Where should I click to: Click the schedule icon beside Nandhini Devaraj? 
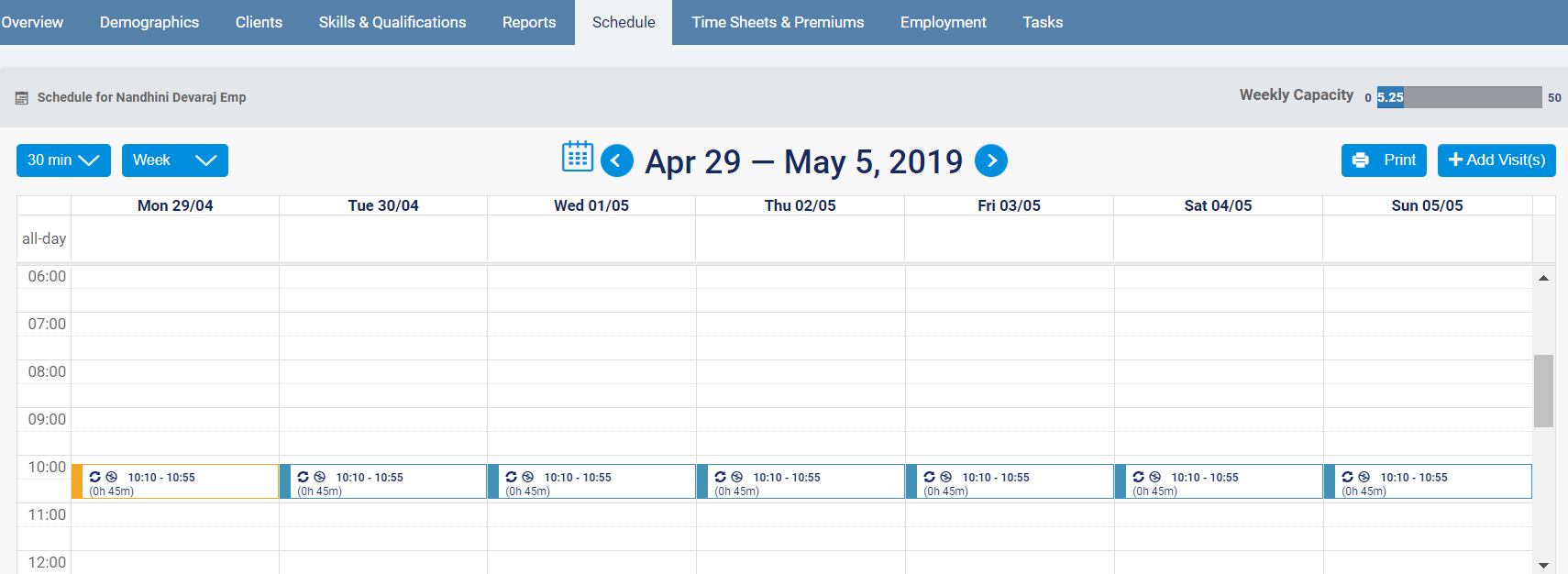pyautogui.click(x=22, y=98)
